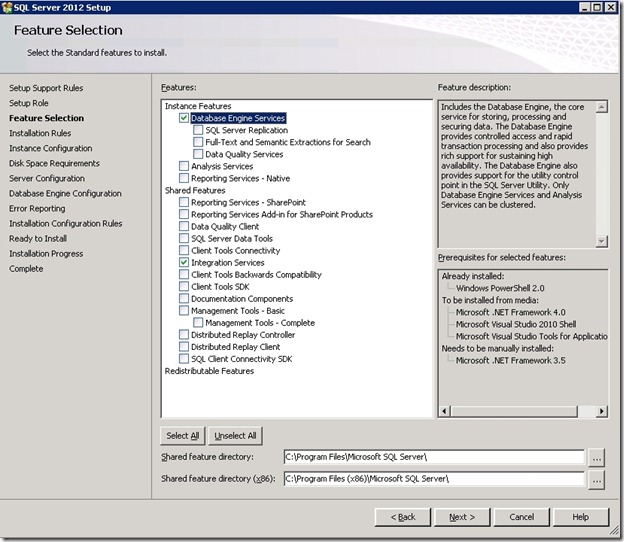624x542 pixels.
Task: Click into the shared feature directory field
Action: pos(432,457)
